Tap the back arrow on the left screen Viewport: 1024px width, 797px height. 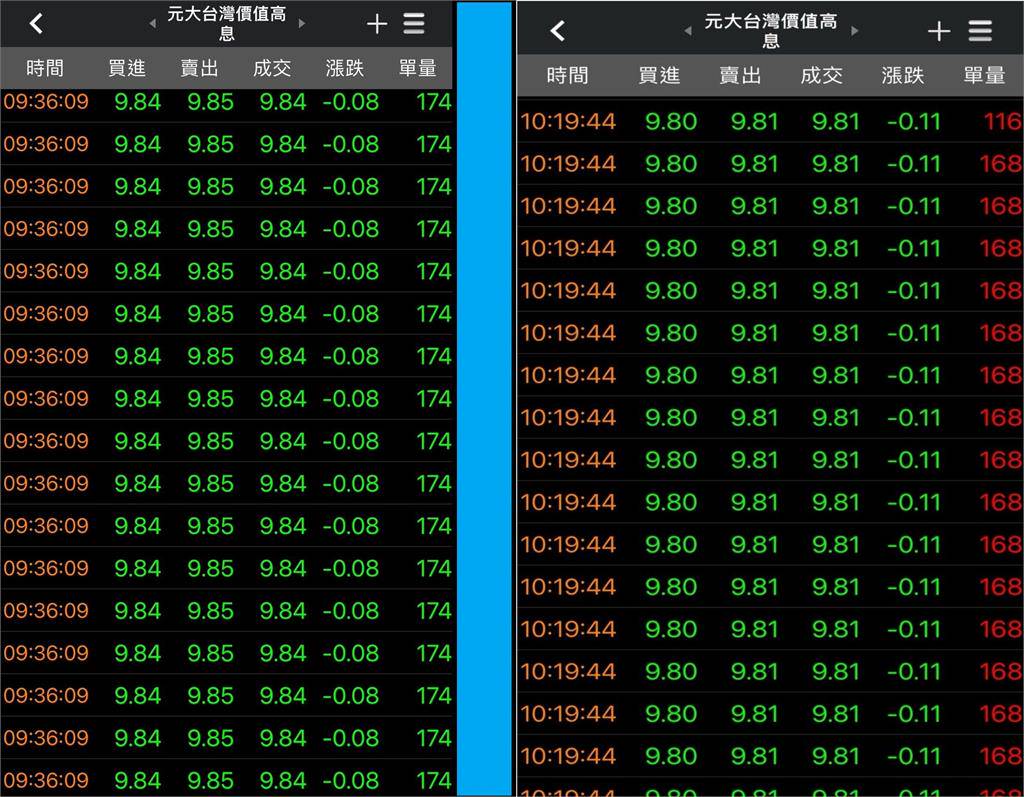36,22
